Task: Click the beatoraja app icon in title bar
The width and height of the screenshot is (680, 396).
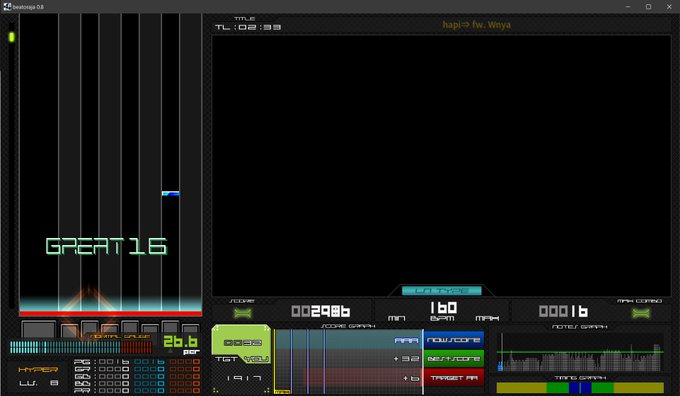Action: (x=7, y=7)
